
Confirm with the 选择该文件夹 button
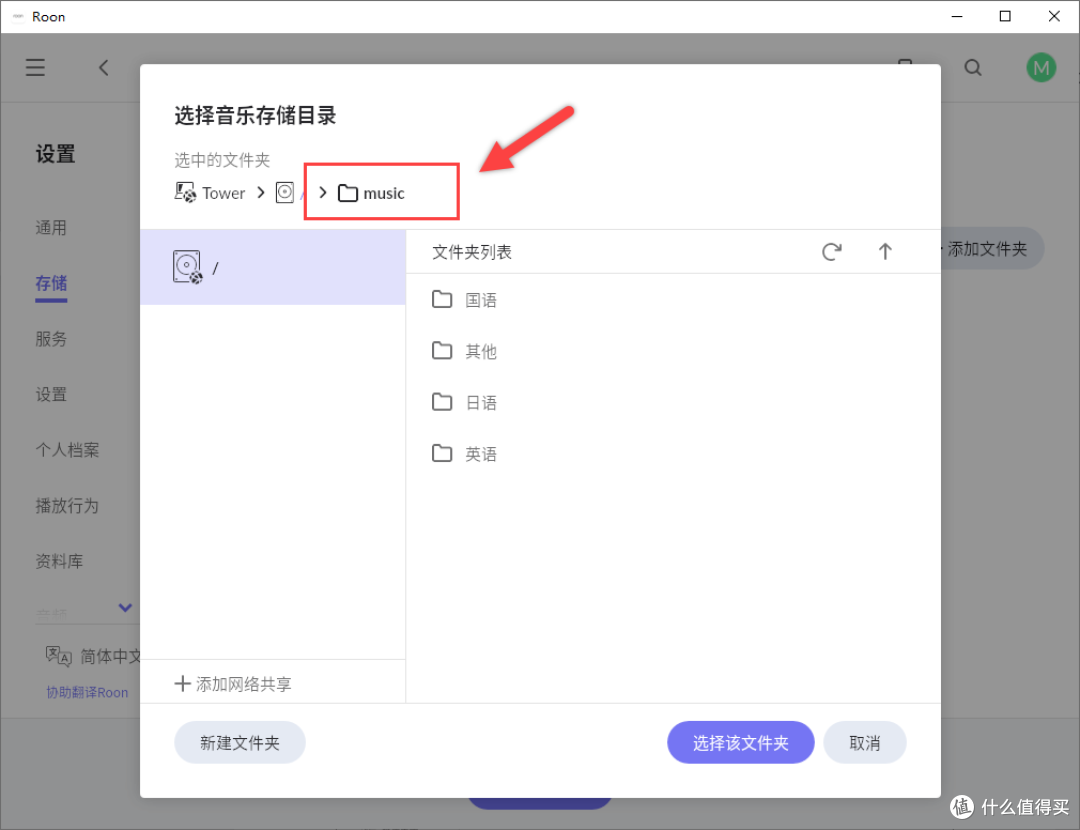point(740,742)
